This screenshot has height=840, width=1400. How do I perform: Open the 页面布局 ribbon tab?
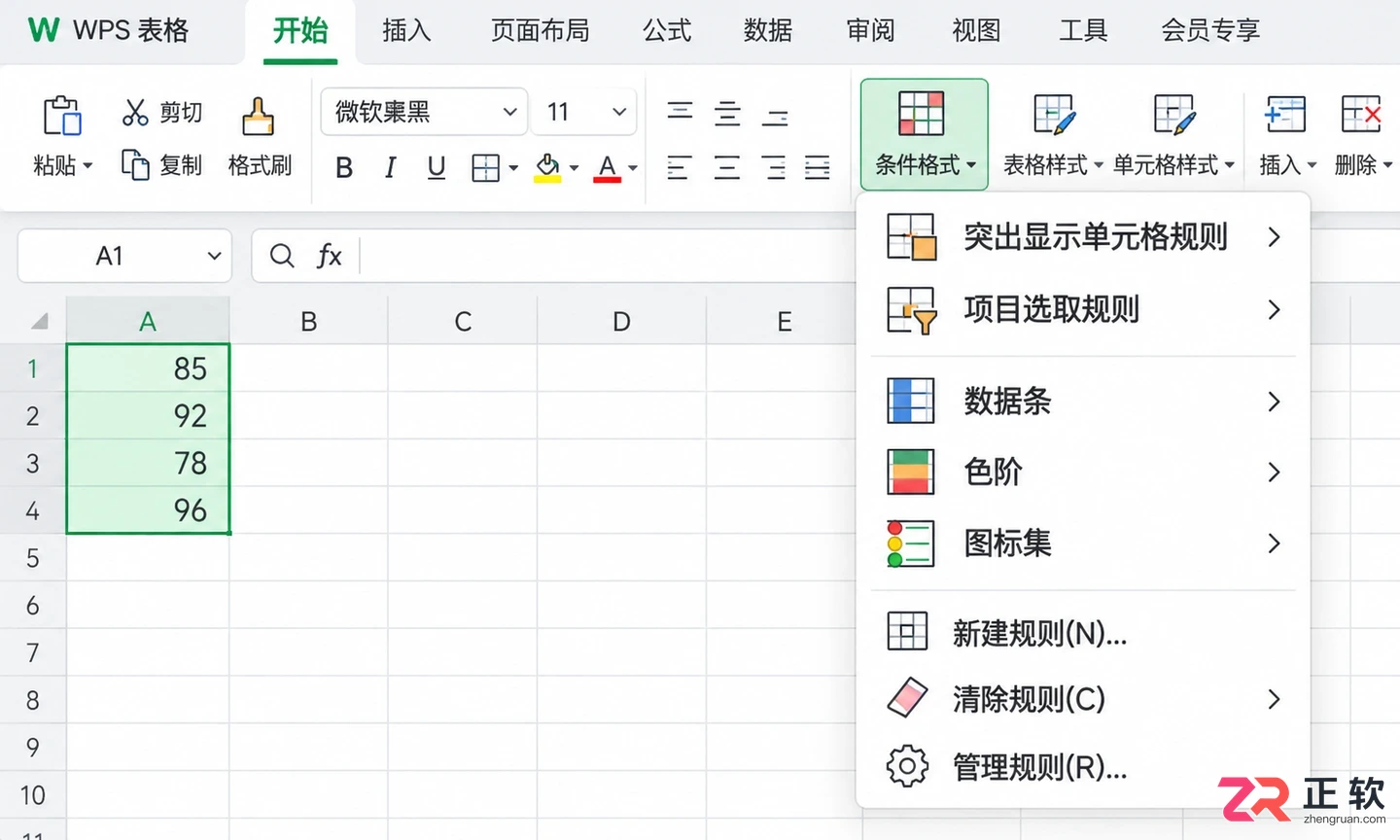point(541,31)
